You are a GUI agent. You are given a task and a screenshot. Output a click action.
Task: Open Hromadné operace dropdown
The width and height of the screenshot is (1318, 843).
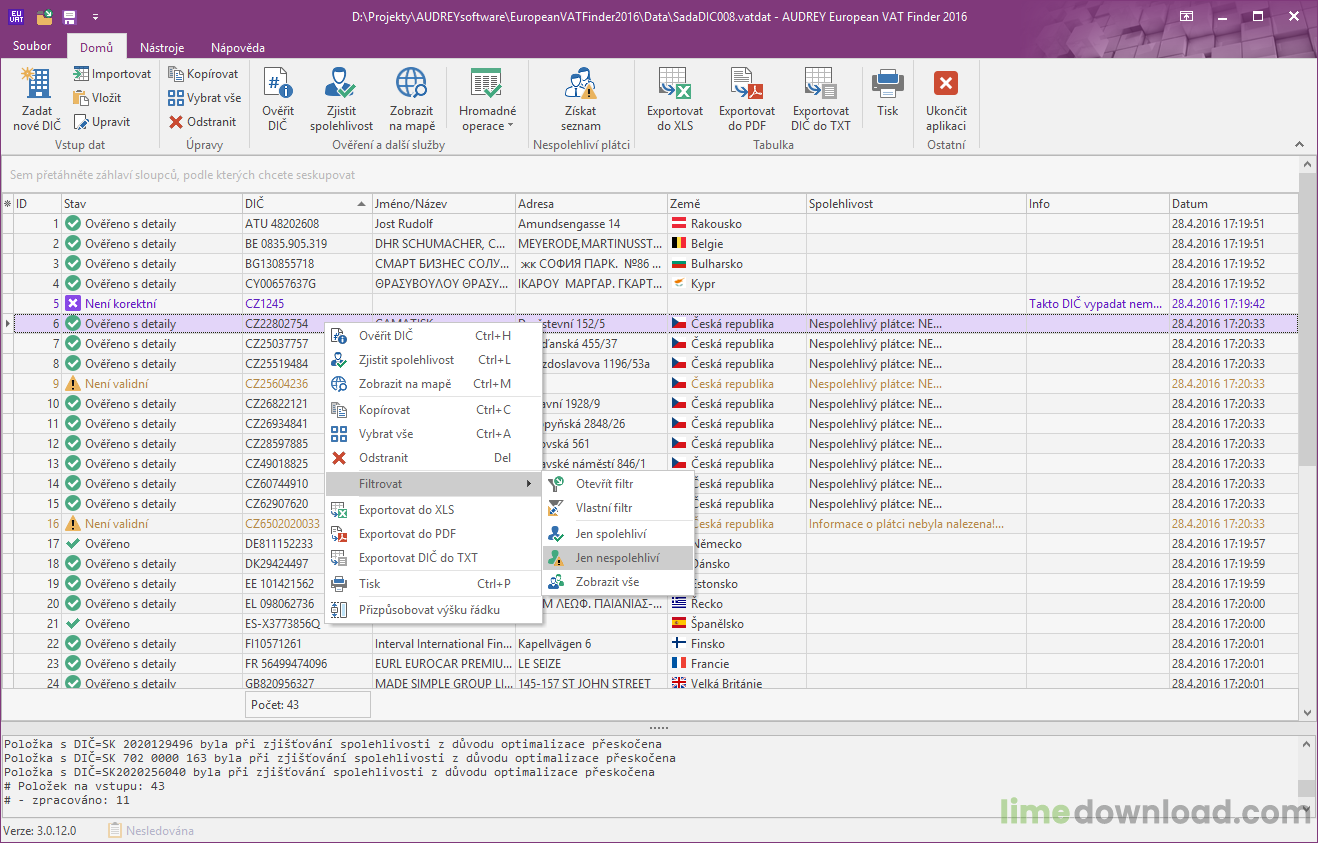(486, 97)
